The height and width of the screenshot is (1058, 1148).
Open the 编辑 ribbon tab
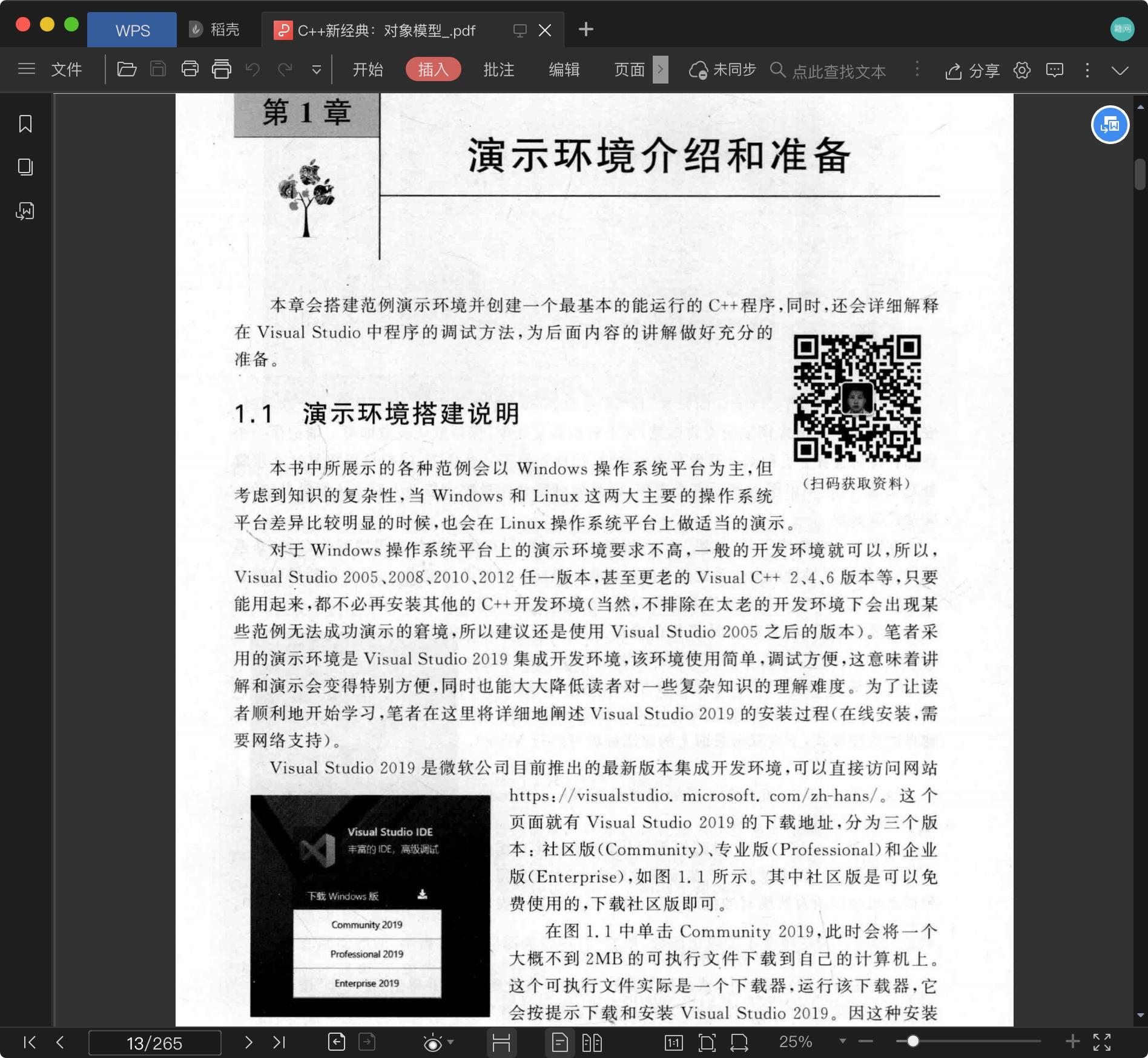tap(564, 70)
